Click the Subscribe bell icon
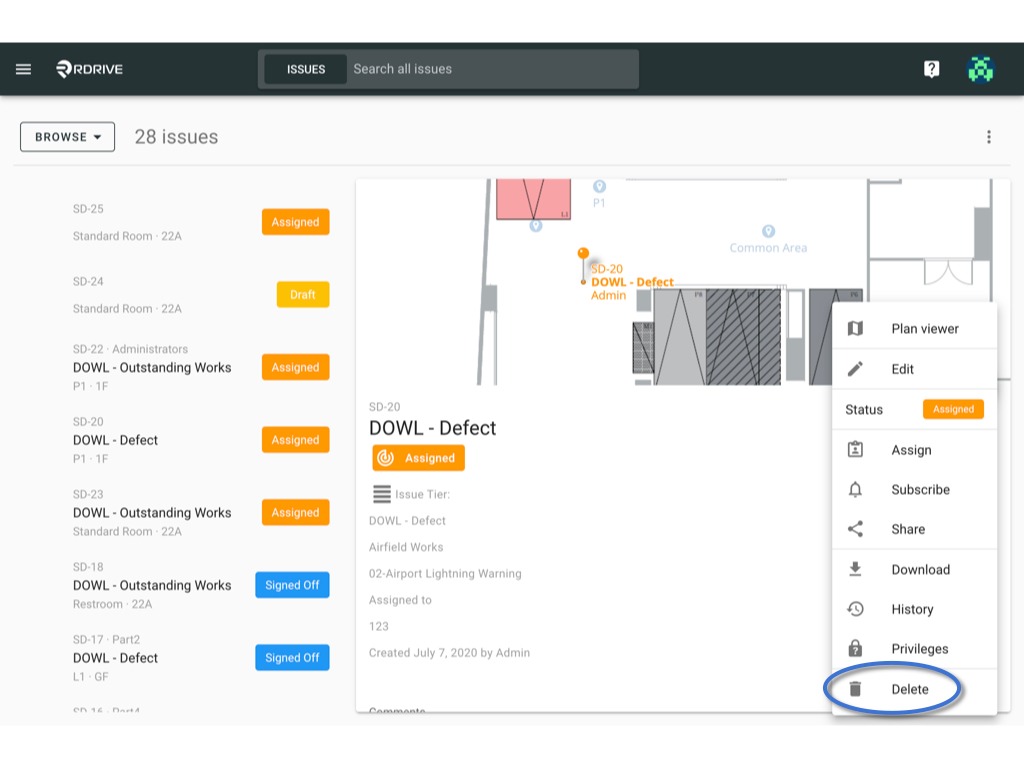Image resolution: width=1024 pixels, height=768 pixels. (x=855, y=489)
